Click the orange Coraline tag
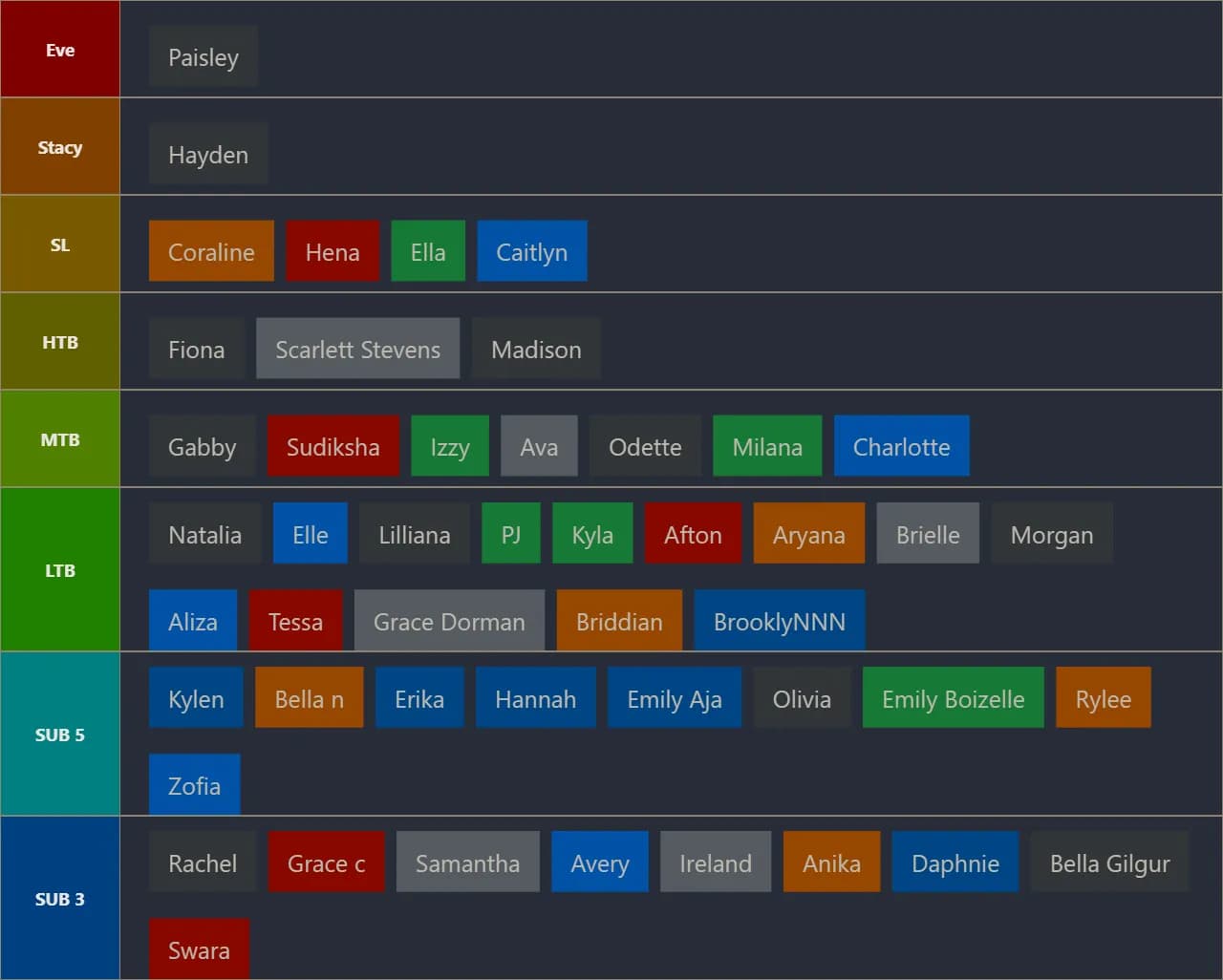Image resolution: width=1223 pixels, height=980 pixels. (211, 252)
